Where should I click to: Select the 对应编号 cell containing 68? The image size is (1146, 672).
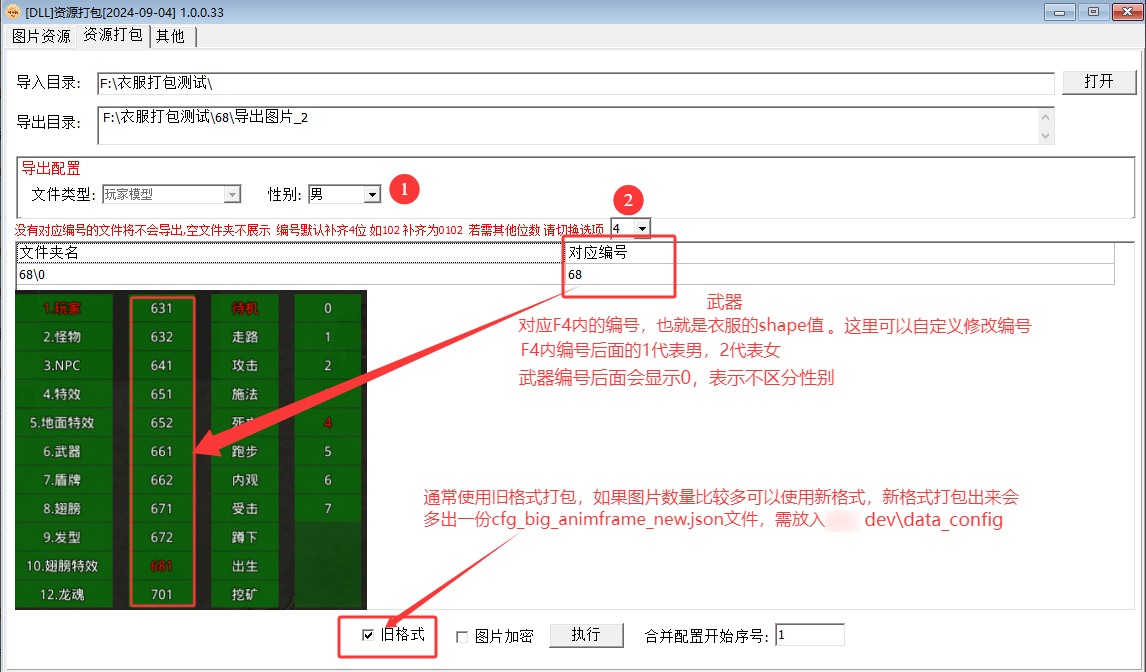pyautogui.click(x=838, y=274)
